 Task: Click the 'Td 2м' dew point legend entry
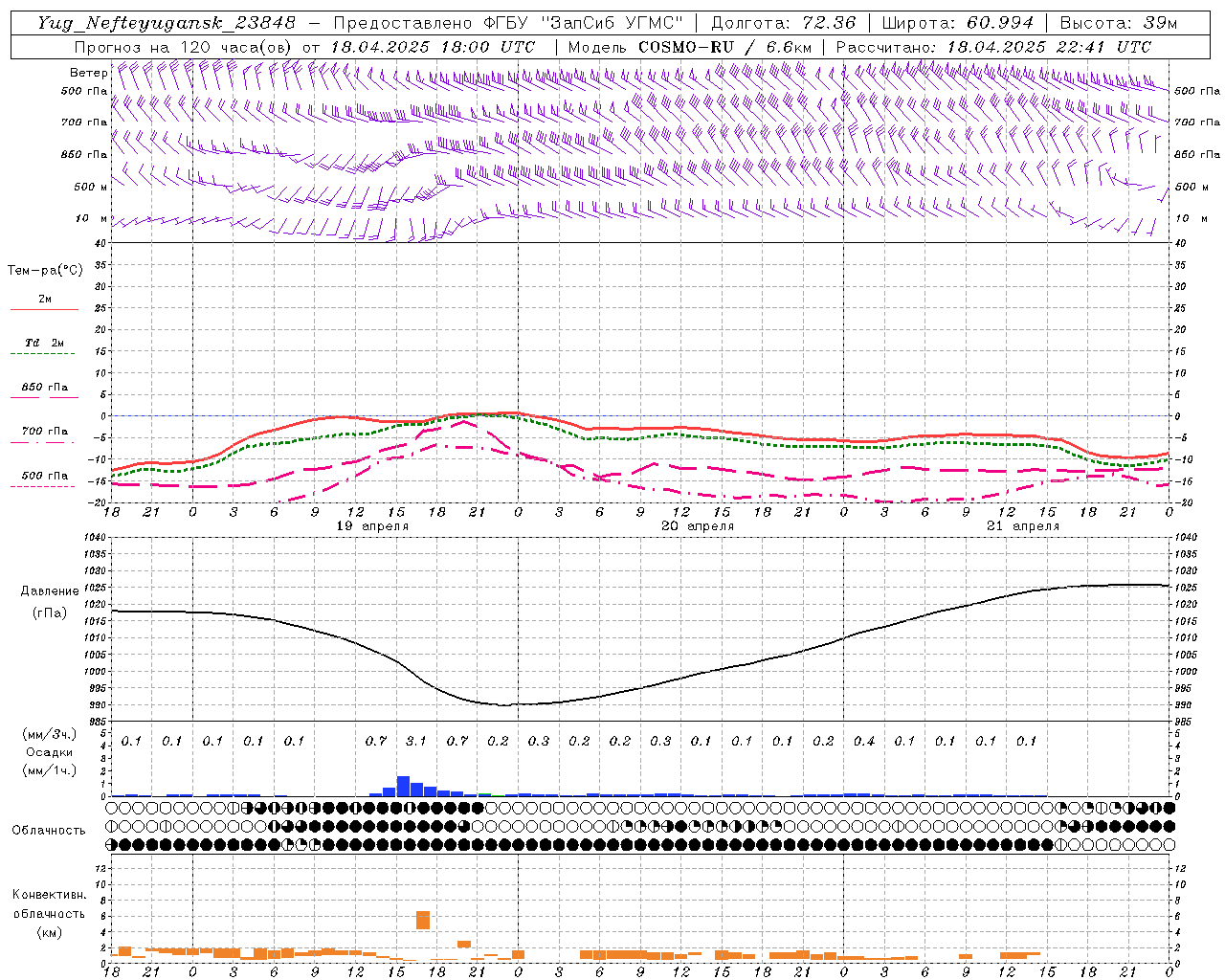pyautogui.click(x=45, y=343)
